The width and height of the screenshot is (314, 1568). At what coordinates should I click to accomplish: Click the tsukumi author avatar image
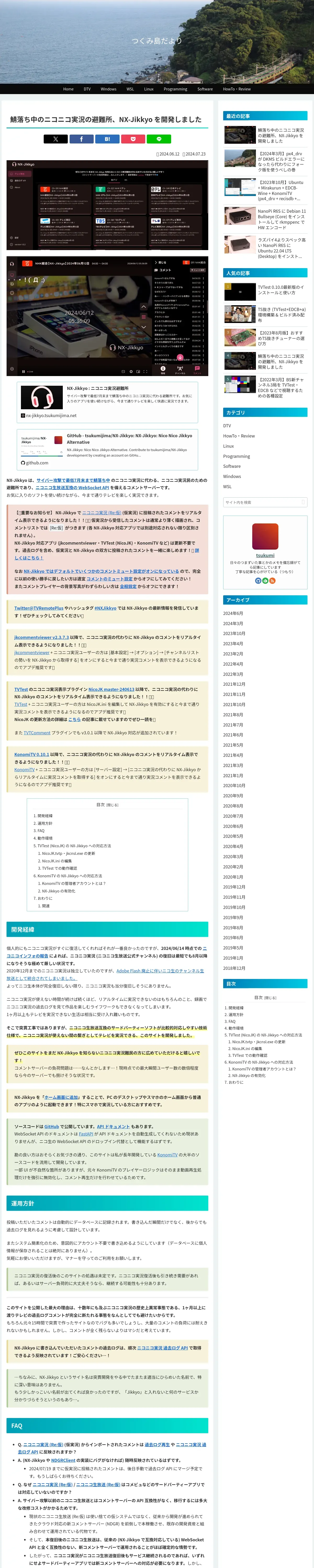tap(265, 536)
